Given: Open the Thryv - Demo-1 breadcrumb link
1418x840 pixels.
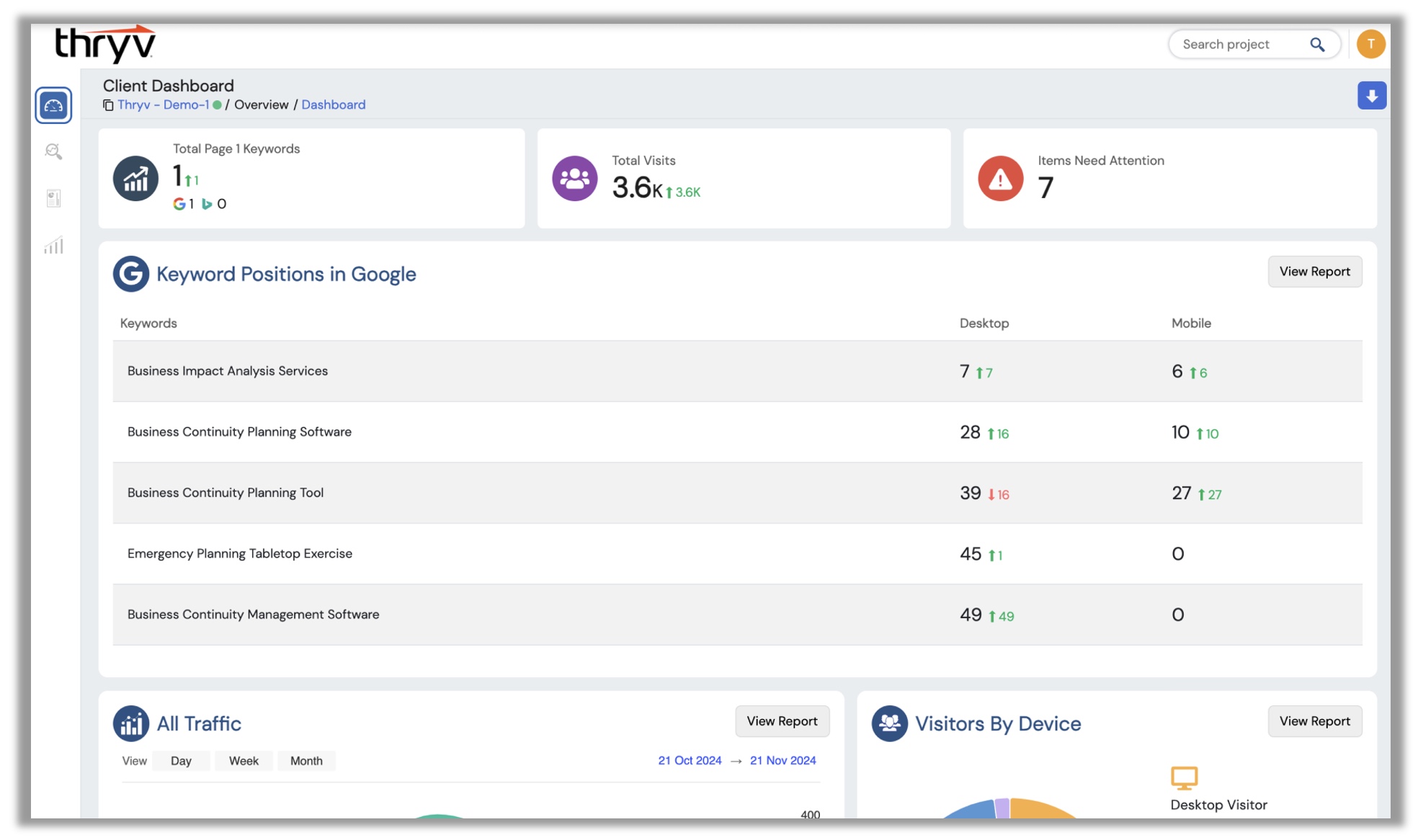Looking at the screenshot, I should [163, 104].
